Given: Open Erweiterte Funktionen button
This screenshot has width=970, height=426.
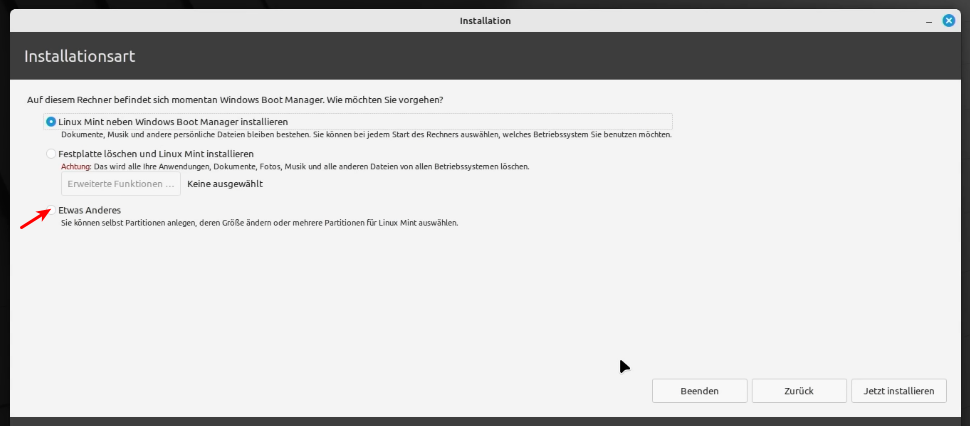Looking at the screenshot, I should (x=121, y=184).
